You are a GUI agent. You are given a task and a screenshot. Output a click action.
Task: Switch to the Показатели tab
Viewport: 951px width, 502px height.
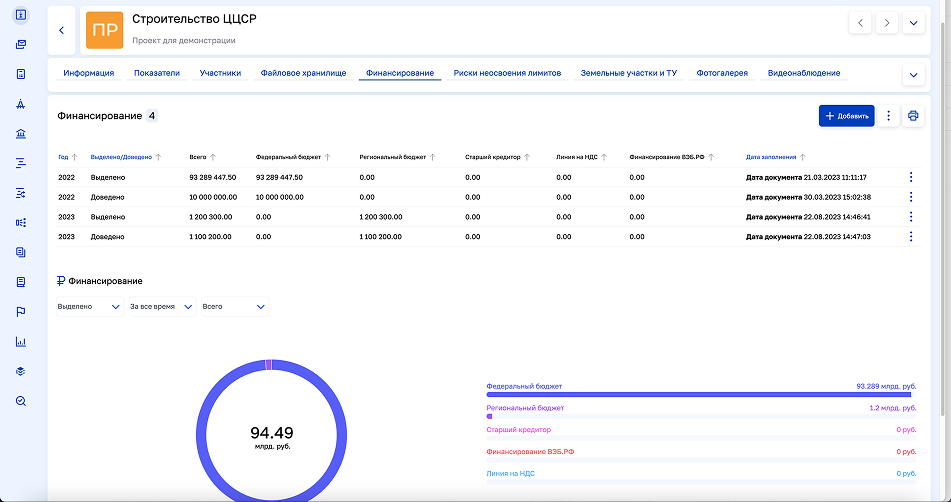[156, 73]
